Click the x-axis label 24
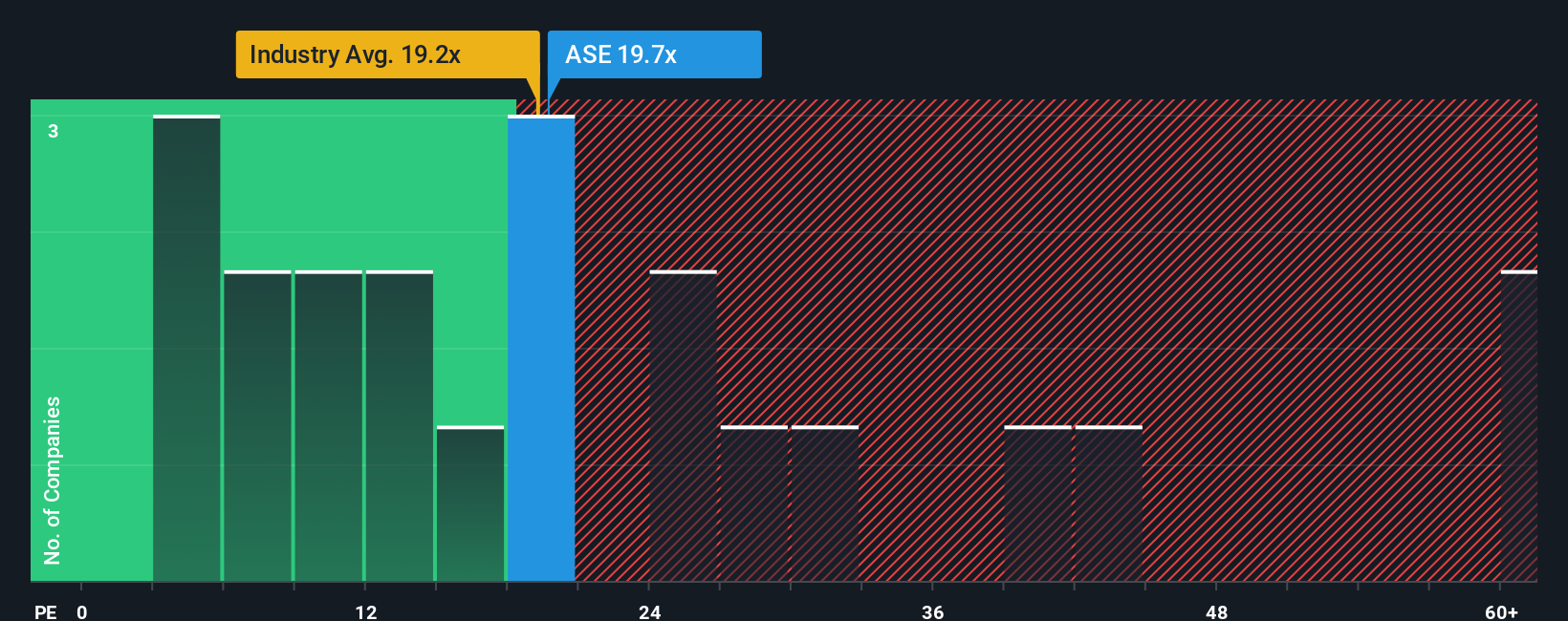This screenshot has height=621, width=1568. [650, 611]
